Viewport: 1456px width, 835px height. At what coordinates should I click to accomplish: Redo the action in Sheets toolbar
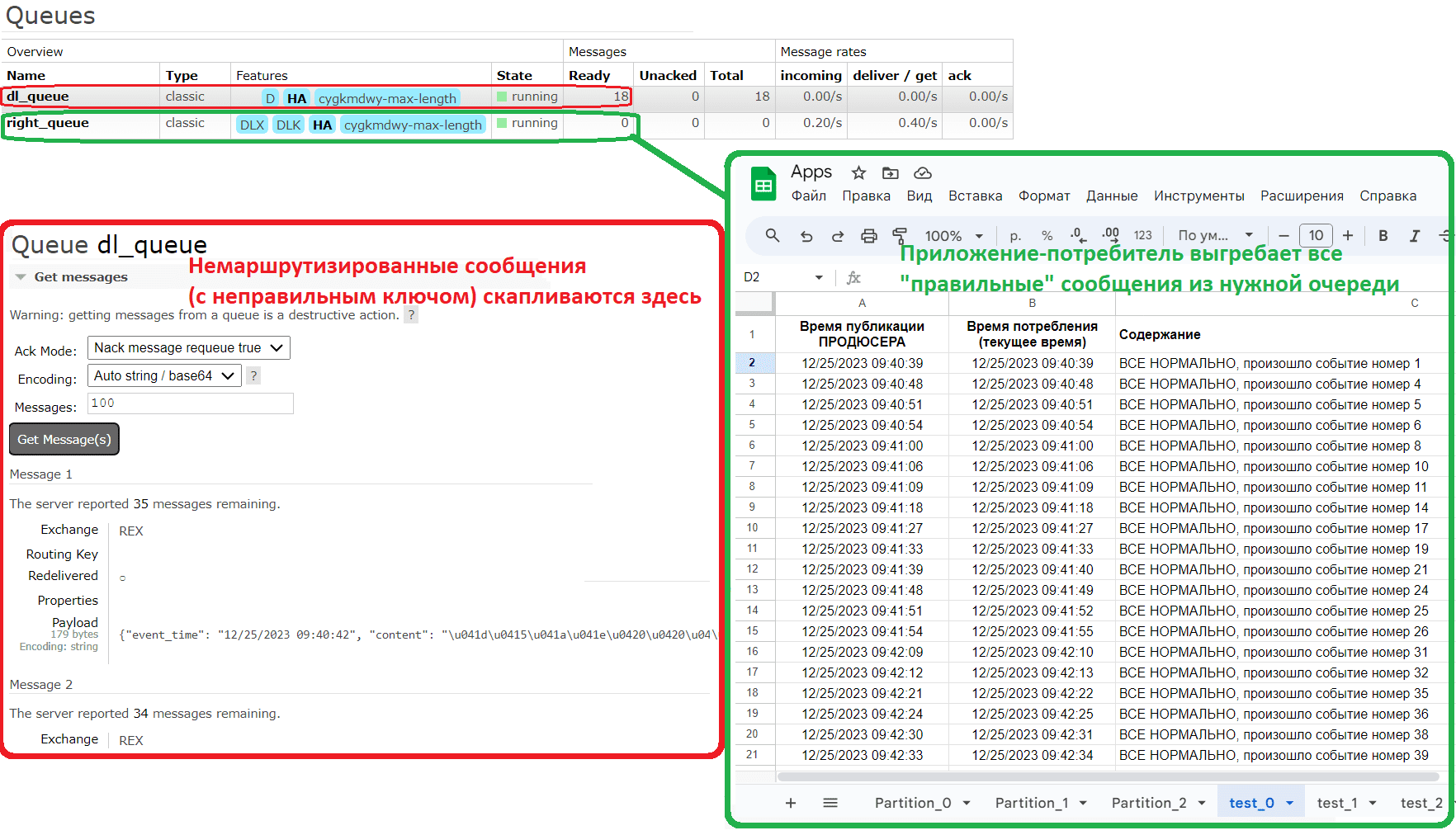click(x=838, y=236)
